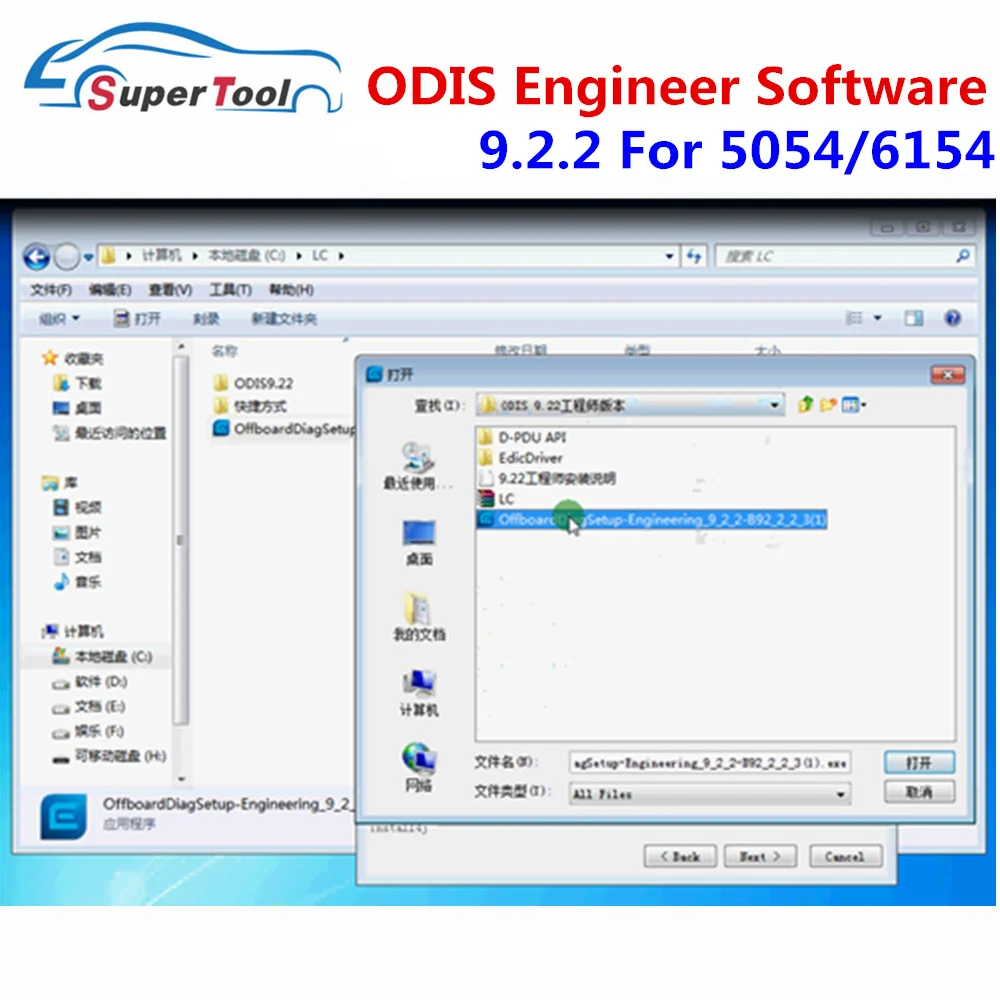This screenshot has width=1000, height=1000.
Task: Select 网络 in dialog places bar
Action: click(418, 768)
